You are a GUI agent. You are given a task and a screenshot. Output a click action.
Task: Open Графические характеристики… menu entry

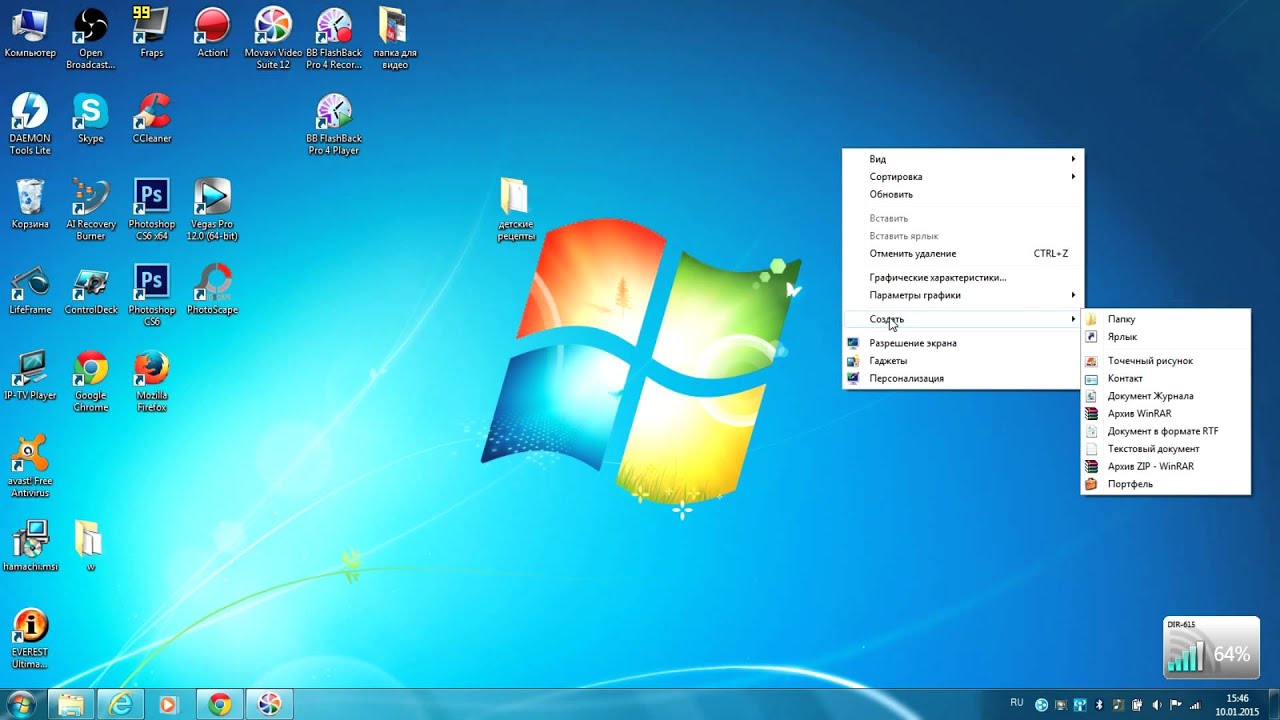click(x=963, y=278)
